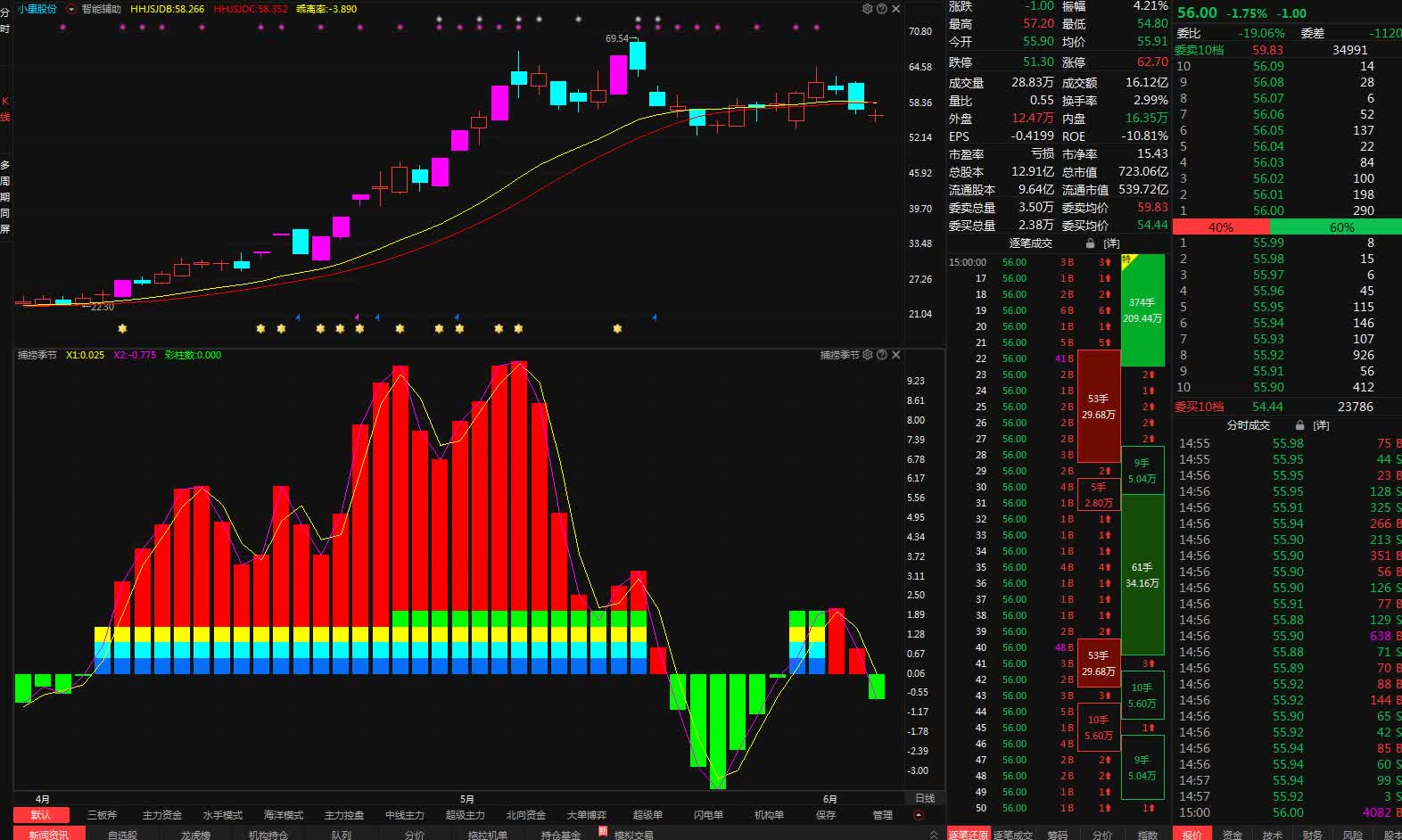Viewport: 1402px width, 840px height.
Task: Click K线 sidebar label on left edge
Action: point(4,109)
